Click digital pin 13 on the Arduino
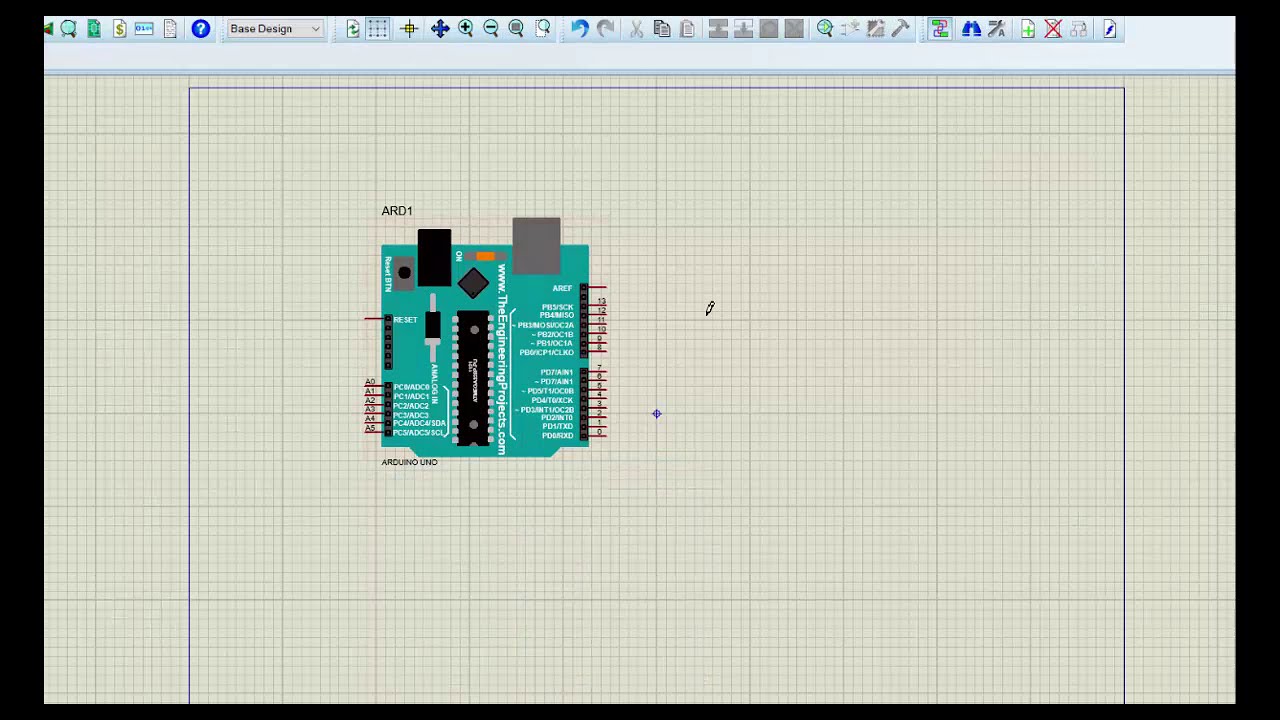Viewport: 1280px width, 720px height. tap(600, 305)
